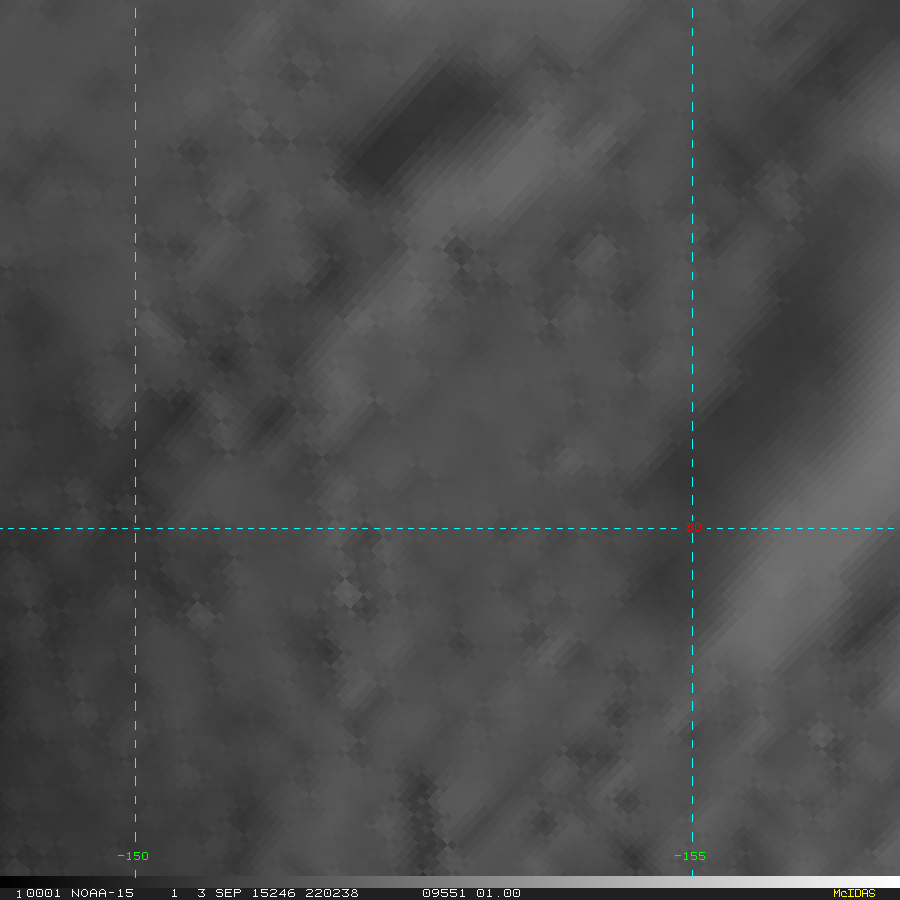This screenshot has height=900, width=900.
Task: Click the grayscale gradient bar above status line
Action: pos(450,882)
